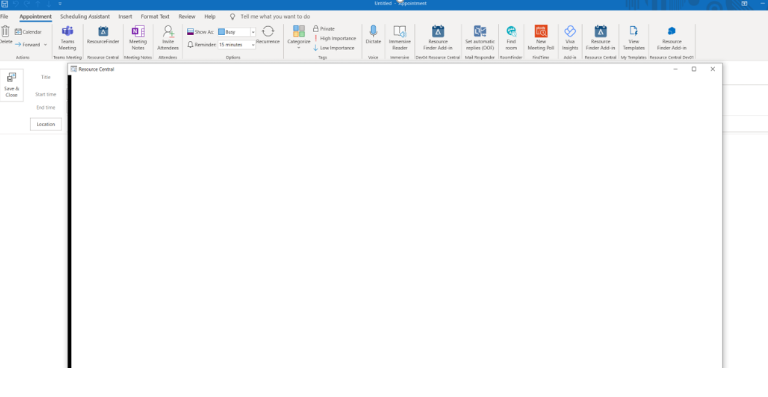Open New Meeting Poll
Viewport: 768px width, 397px height.
point(541,38)
